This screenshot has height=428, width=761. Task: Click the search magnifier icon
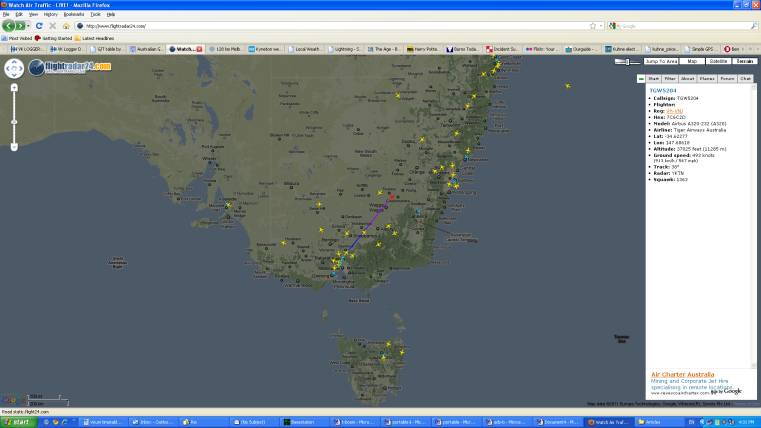754,26
